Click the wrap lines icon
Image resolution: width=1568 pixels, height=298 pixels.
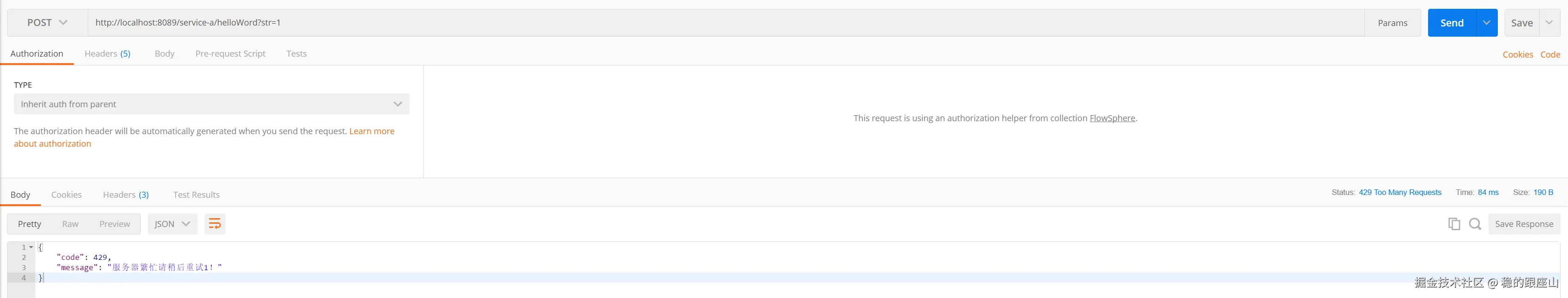pos(215,224)
